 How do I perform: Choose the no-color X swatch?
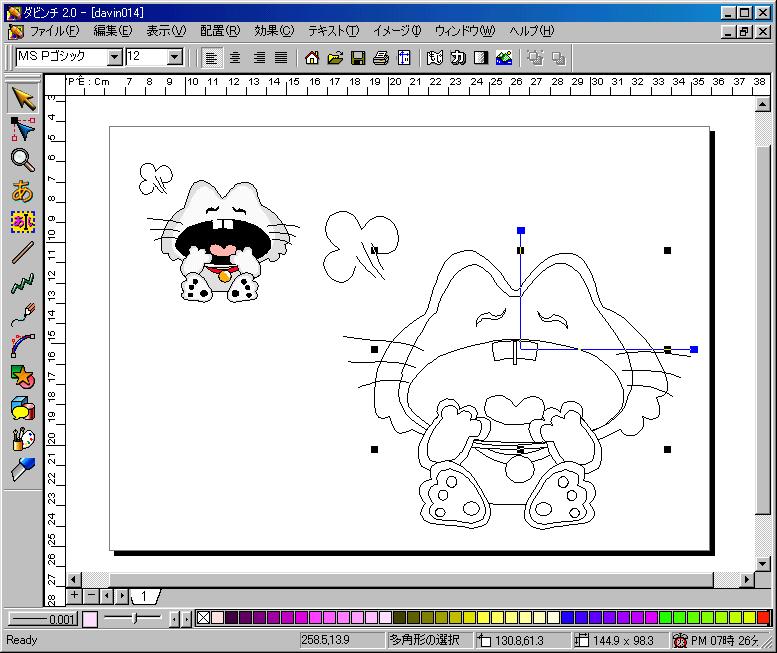point(203,617)
